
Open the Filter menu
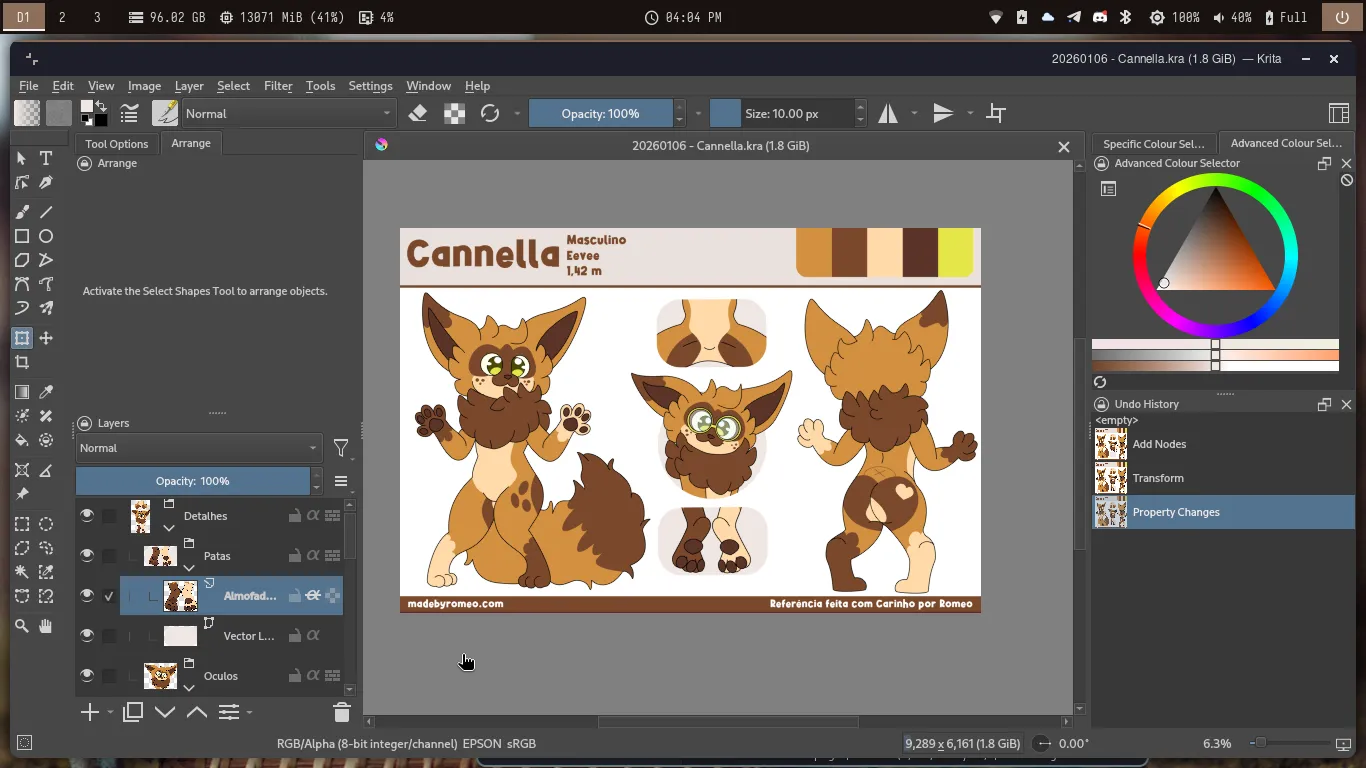278,86
